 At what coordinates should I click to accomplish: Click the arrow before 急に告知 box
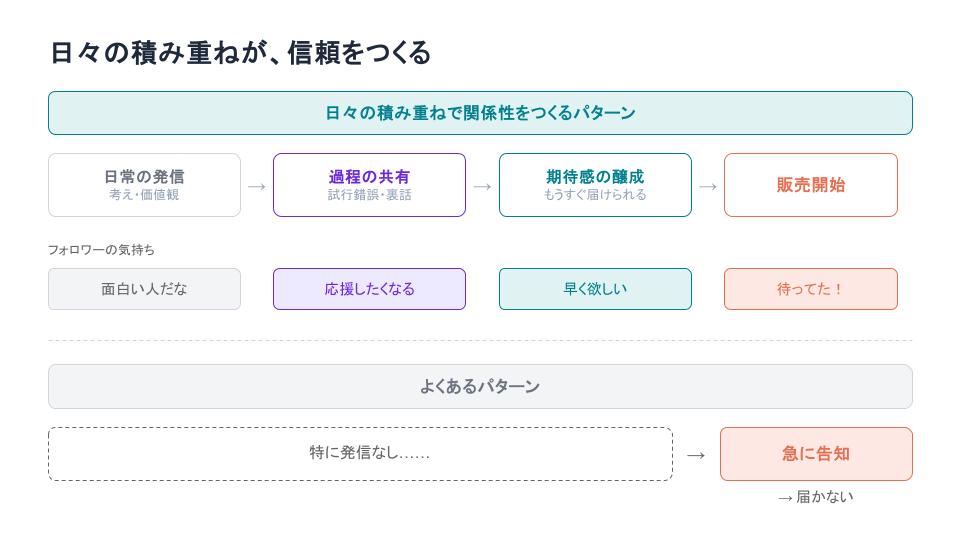point(696,455)
